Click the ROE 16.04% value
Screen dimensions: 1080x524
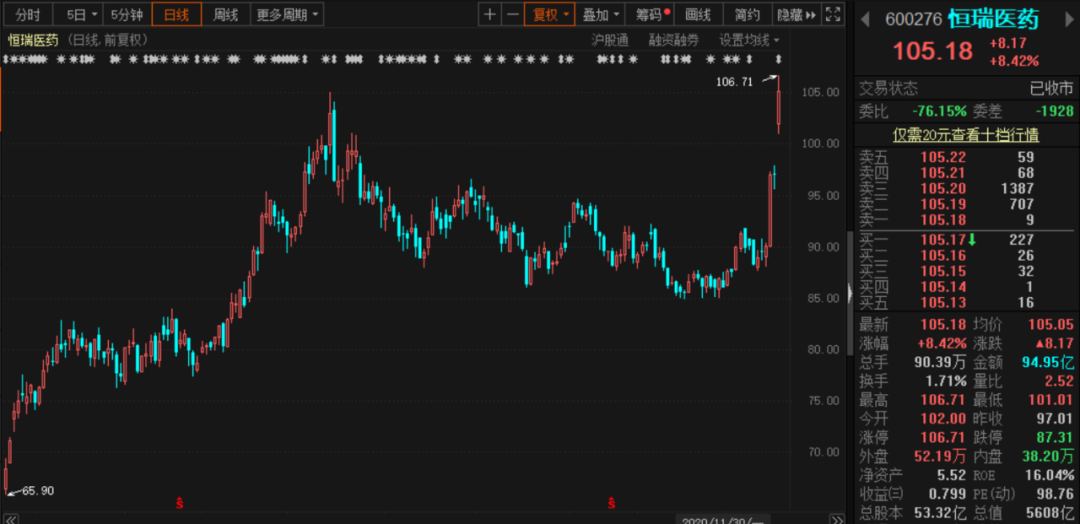coord(1051,475)
